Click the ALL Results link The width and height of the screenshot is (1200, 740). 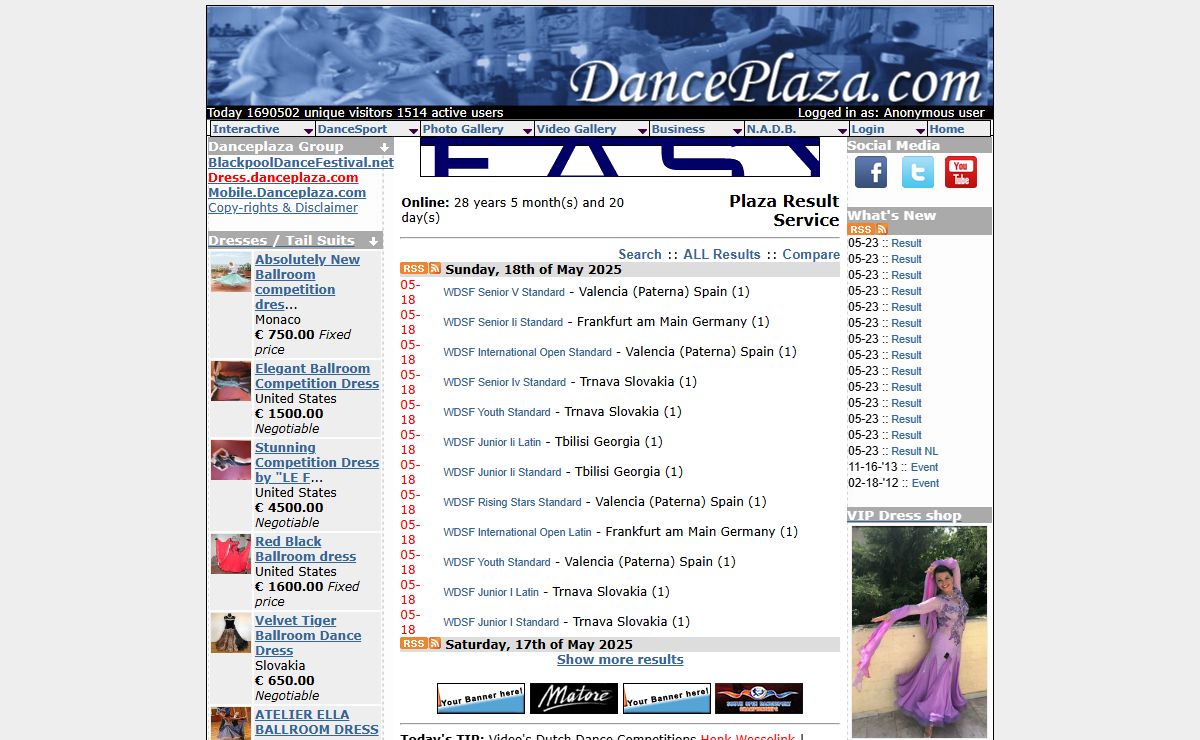(722, 254)
